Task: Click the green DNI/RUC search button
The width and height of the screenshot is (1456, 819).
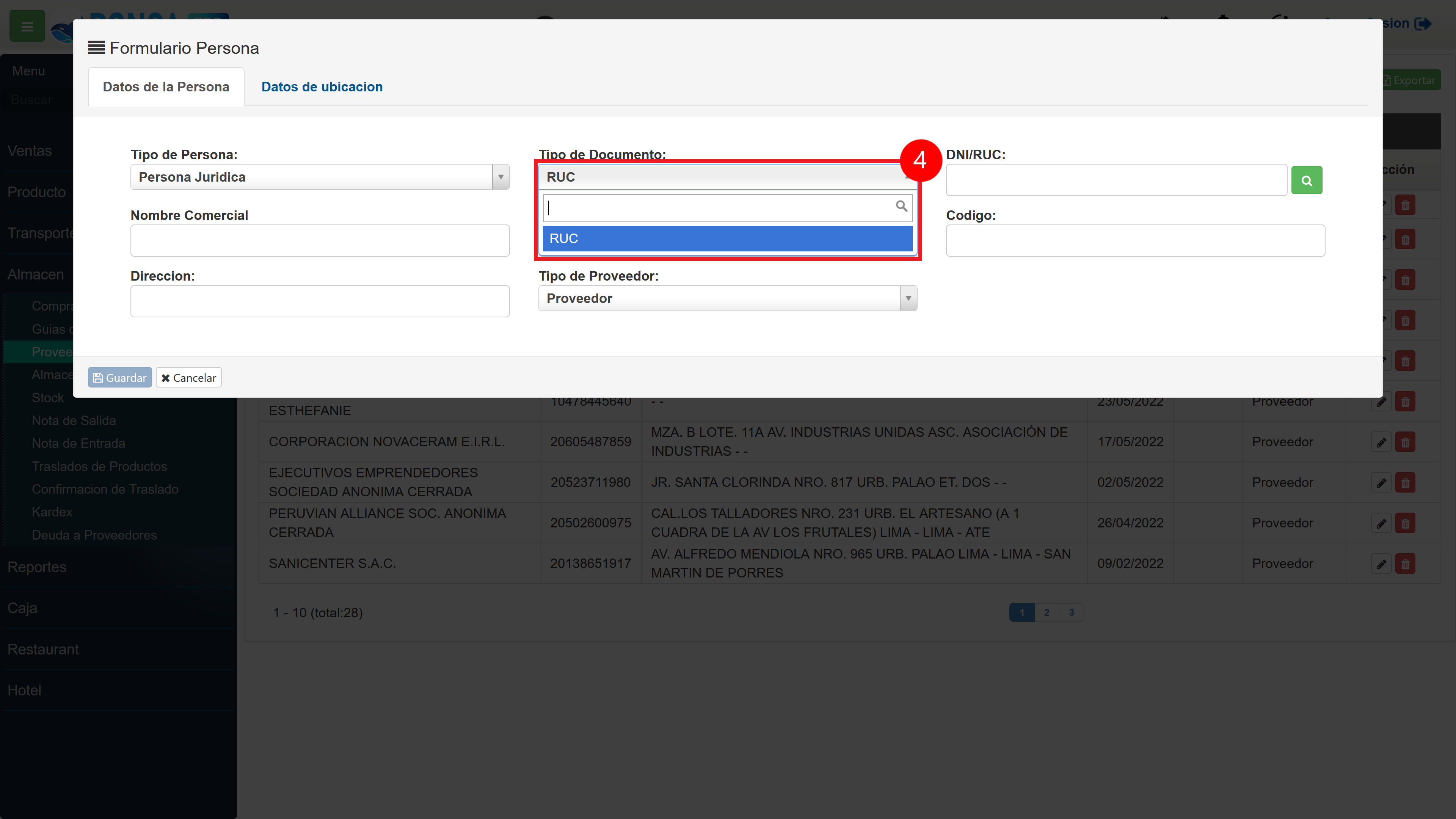Action: coord(1306,180)
